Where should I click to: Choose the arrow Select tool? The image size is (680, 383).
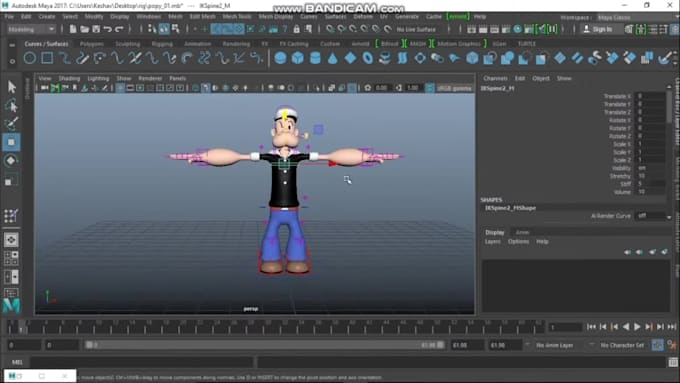tap(12, 87)
